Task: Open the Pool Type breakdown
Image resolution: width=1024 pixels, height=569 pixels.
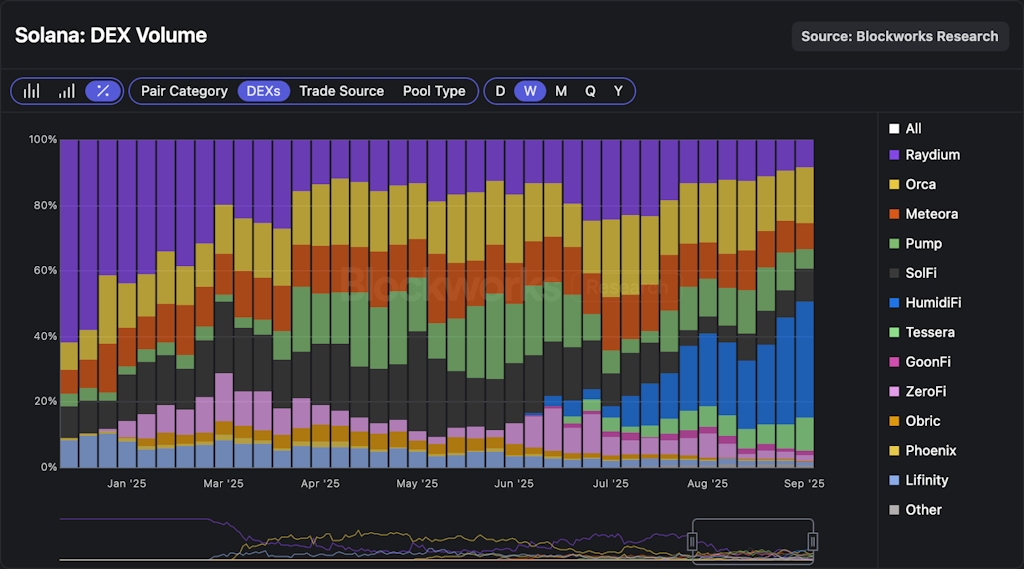Action: (x=434, y=91)
